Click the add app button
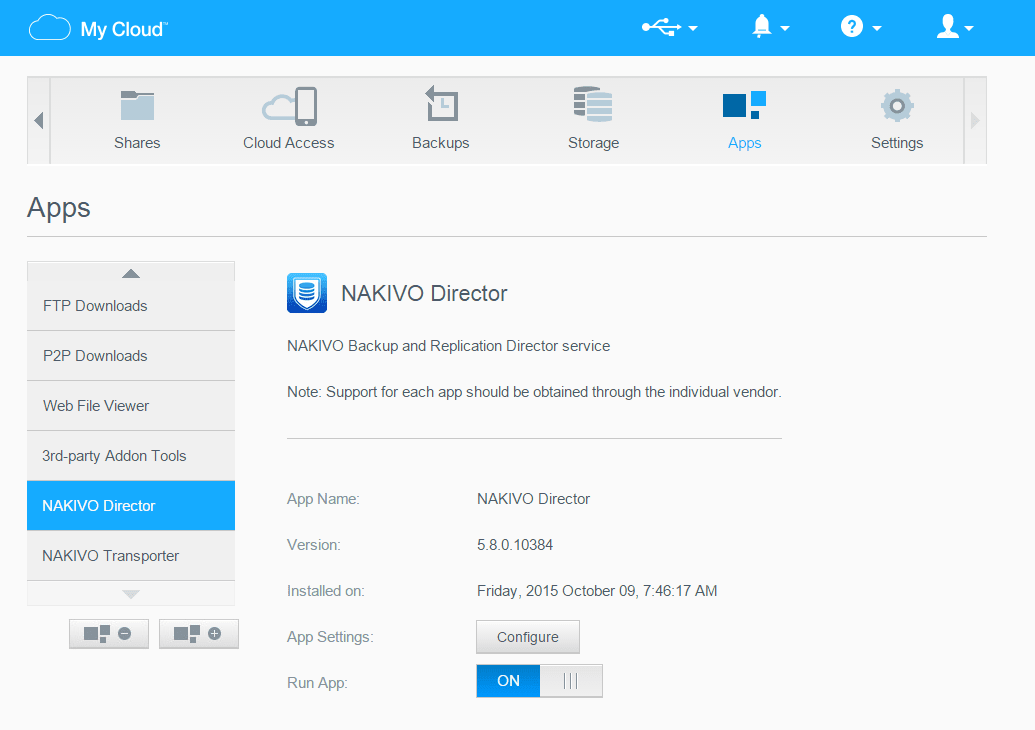 [x=199, y=634]
